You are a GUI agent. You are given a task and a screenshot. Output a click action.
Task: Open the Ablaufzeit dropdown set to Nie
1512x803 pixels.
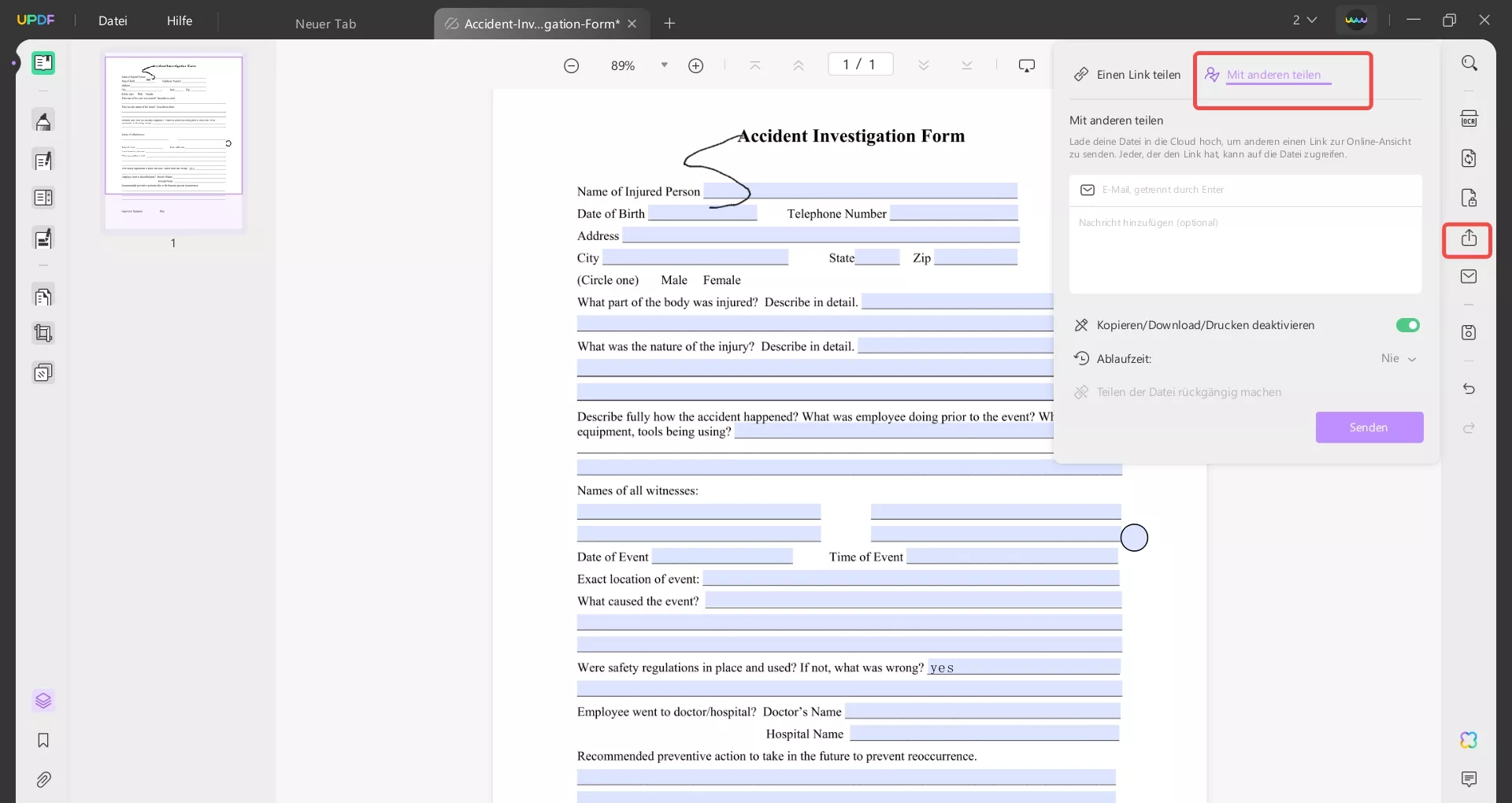[1399, 359]
